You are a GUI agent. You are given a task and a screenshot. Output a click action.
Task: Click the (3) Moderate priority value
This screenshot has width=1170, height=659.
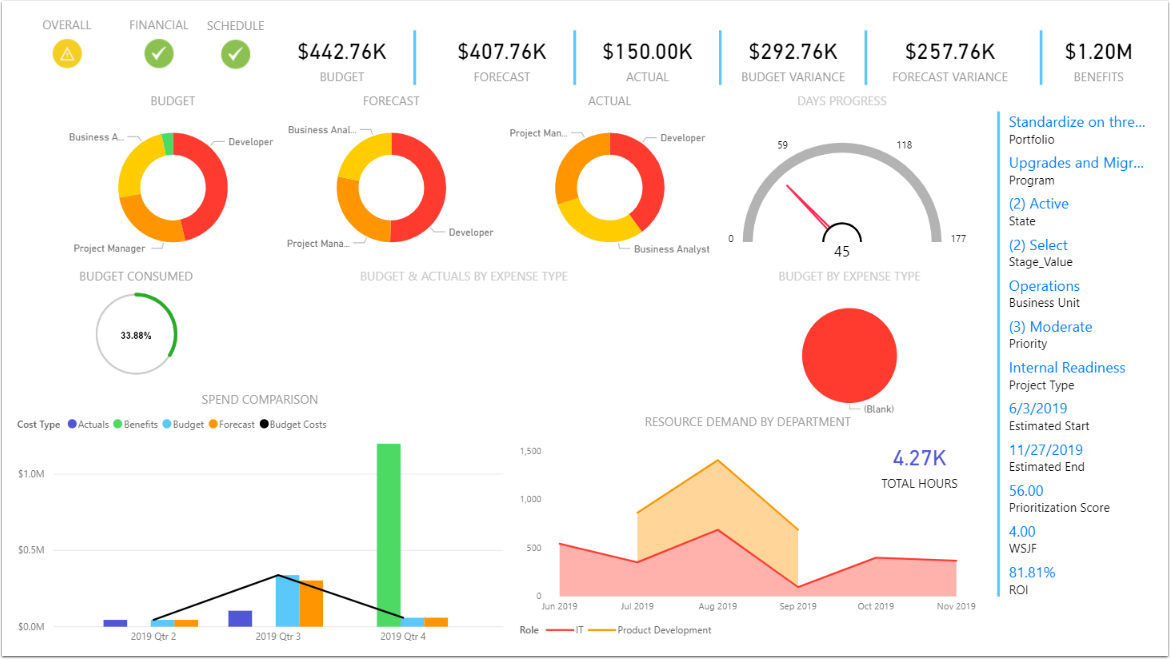point(1051,327)
